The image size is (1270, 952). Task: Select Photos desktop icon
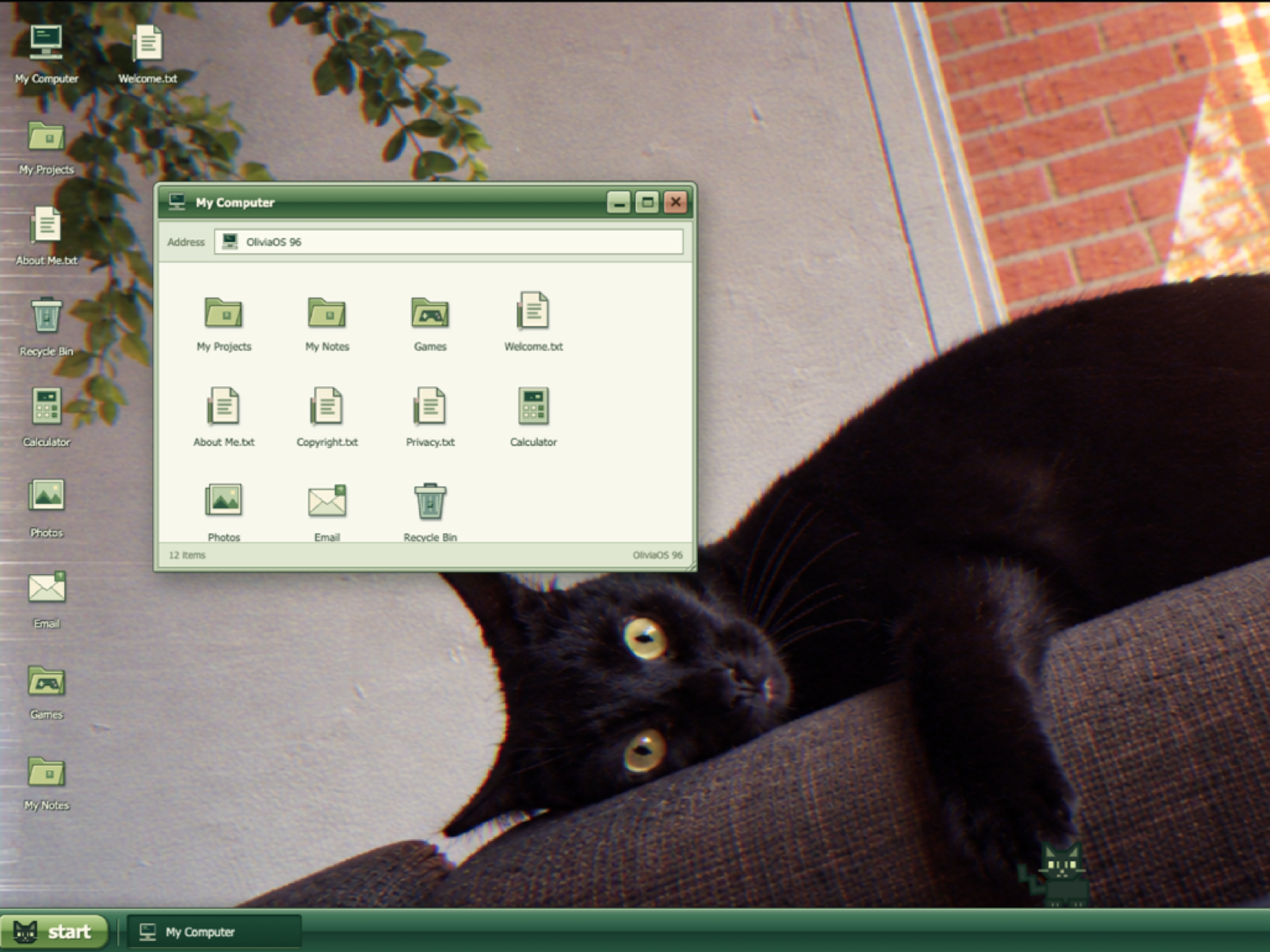46,509
